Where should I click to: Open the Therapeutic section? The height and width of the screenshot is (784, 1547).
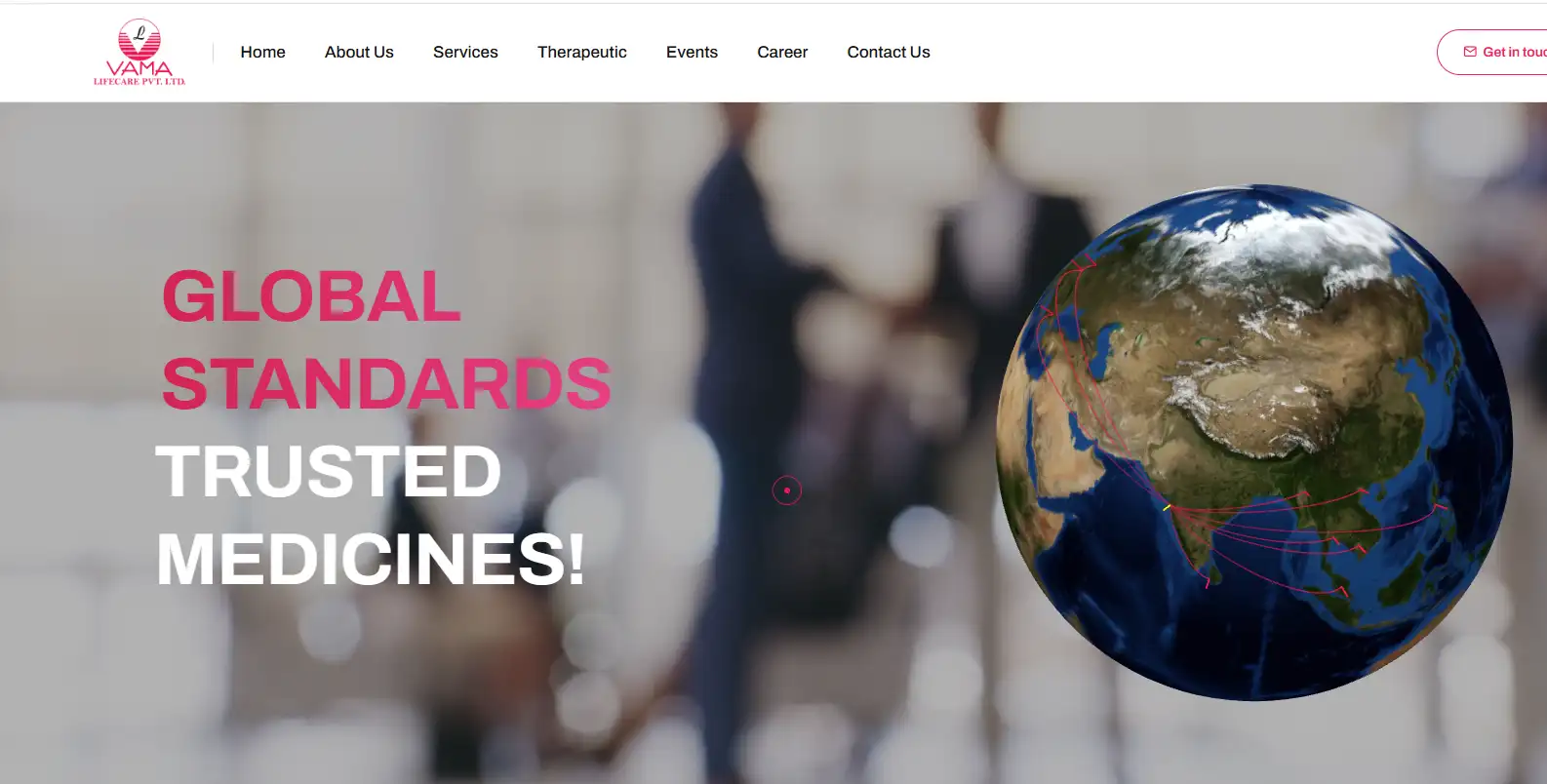tap(582, 53)
